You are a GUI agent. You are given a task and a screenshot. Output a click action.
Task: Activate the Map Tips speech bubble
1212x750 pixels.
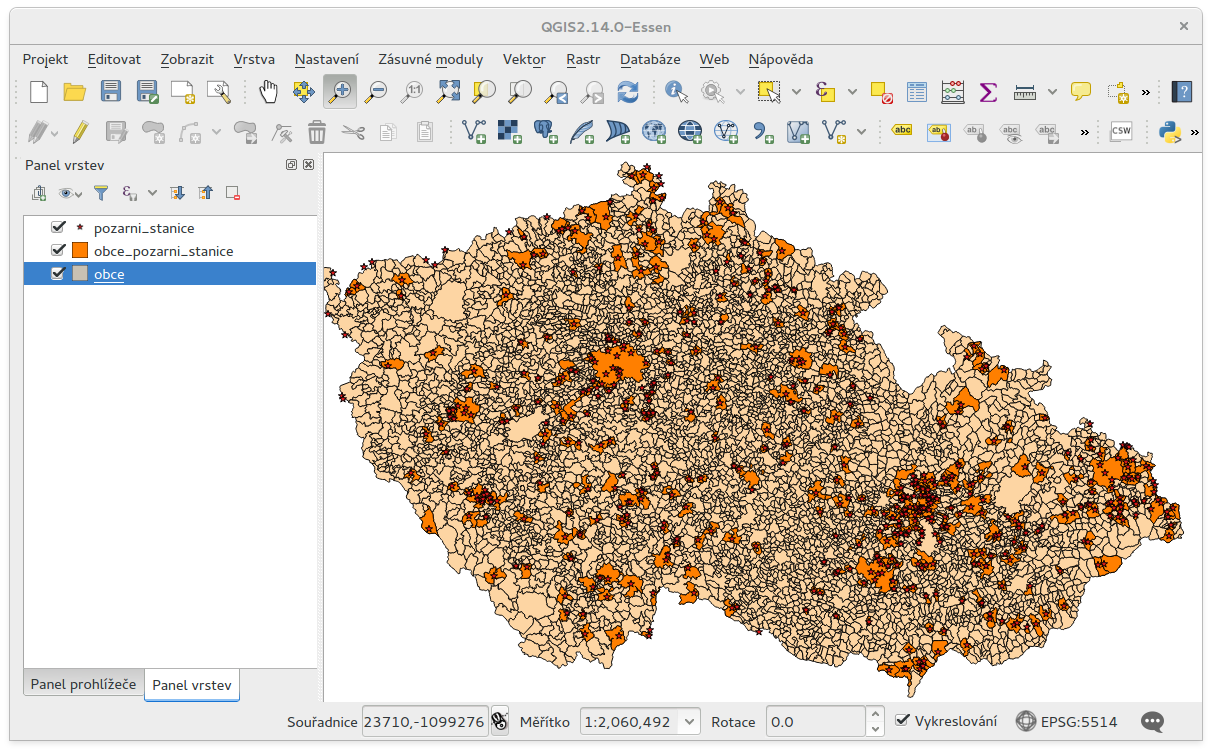tap(1081, 92)
